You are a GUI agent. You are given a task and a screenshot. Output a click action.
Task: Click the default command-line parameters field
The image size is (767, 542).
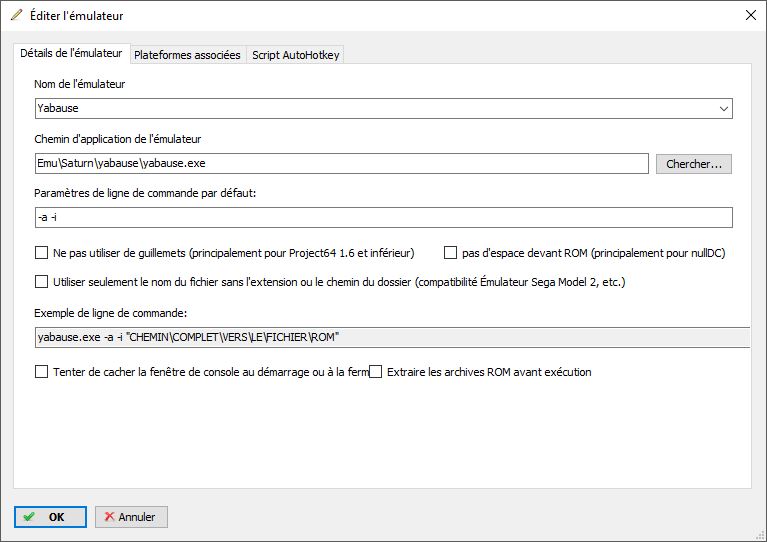[x=384, y=217]
